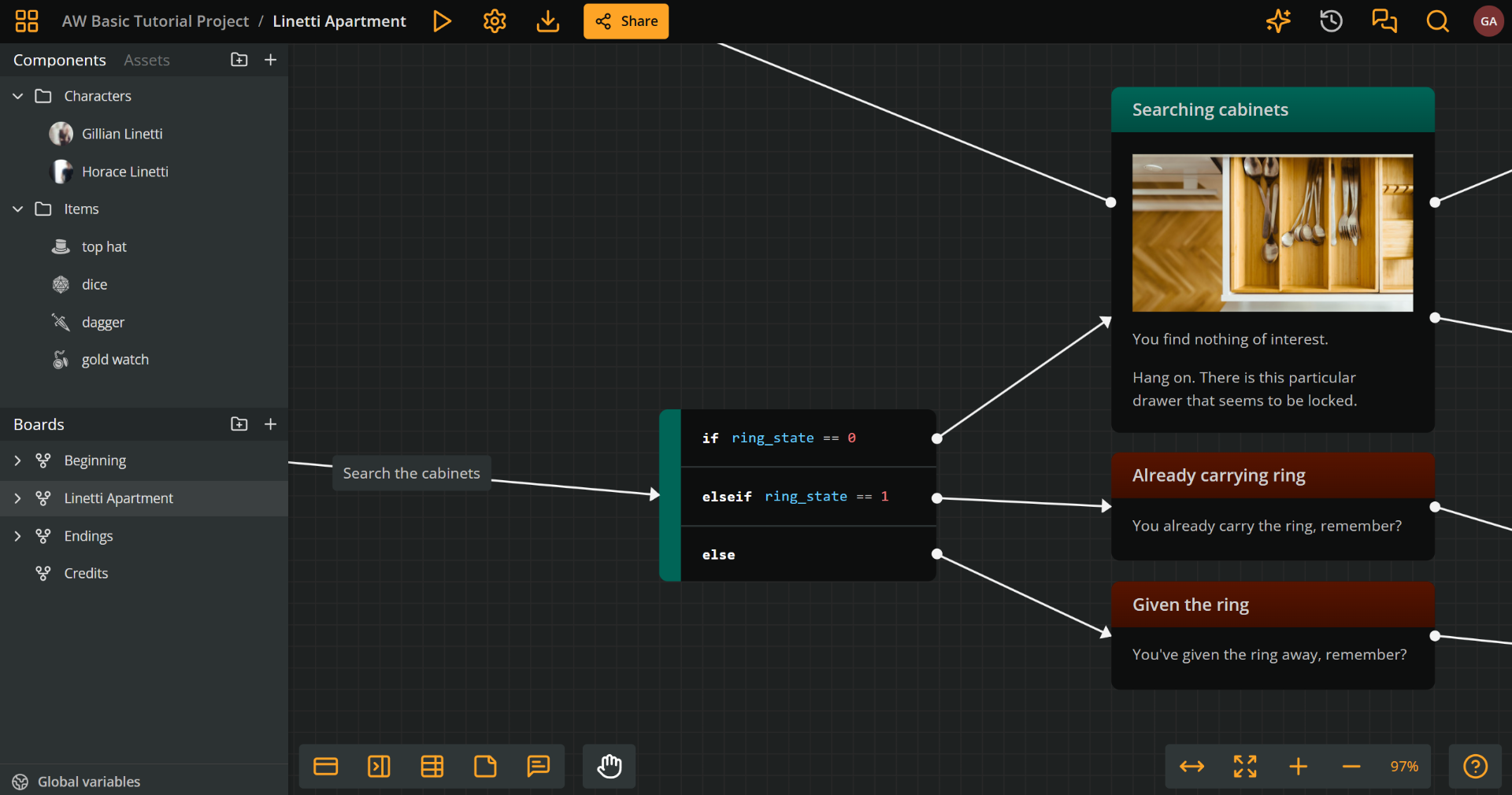This screenshot has height=795, width=1512.
Task: Select the else branch row
Action: (x=808, y=555)
